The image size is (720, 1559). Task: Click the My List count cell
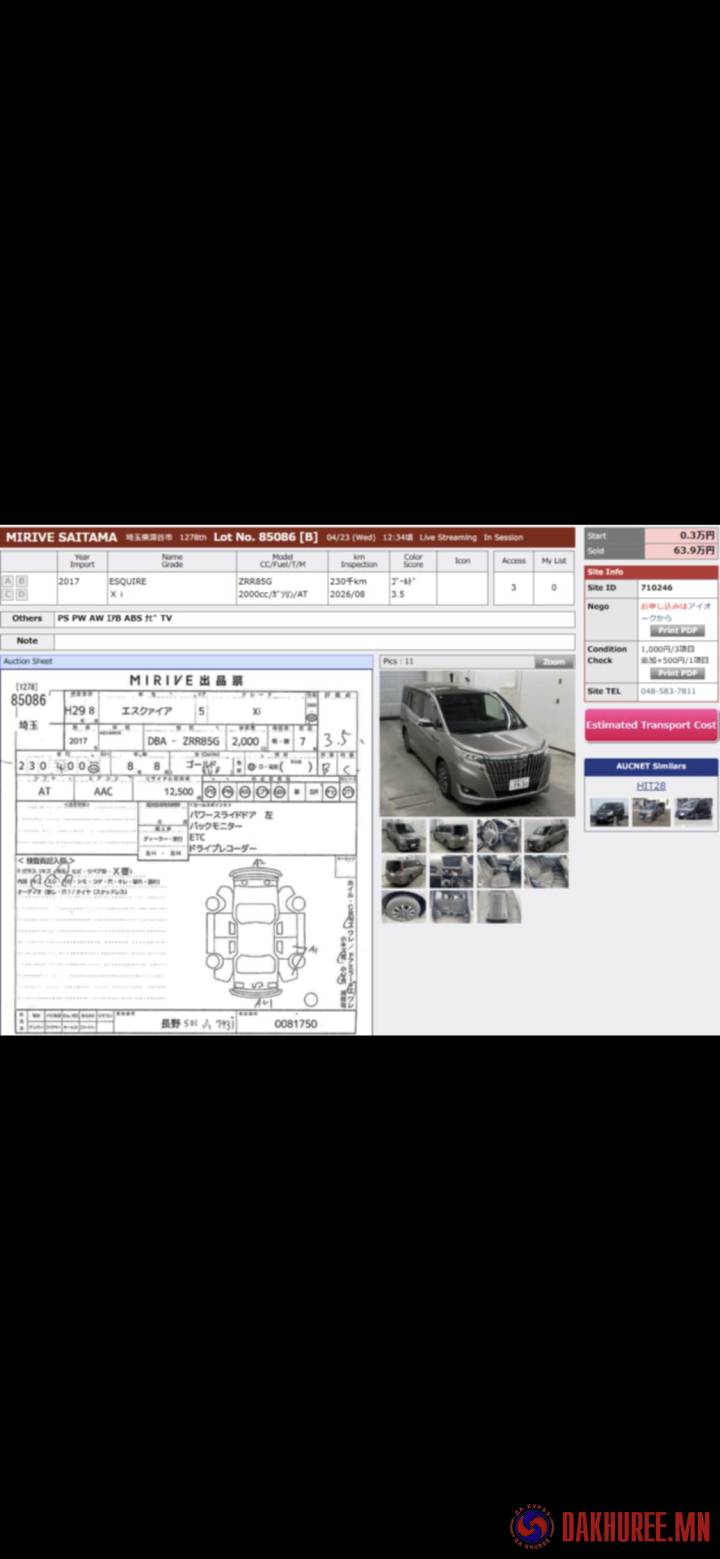[554, 588]
